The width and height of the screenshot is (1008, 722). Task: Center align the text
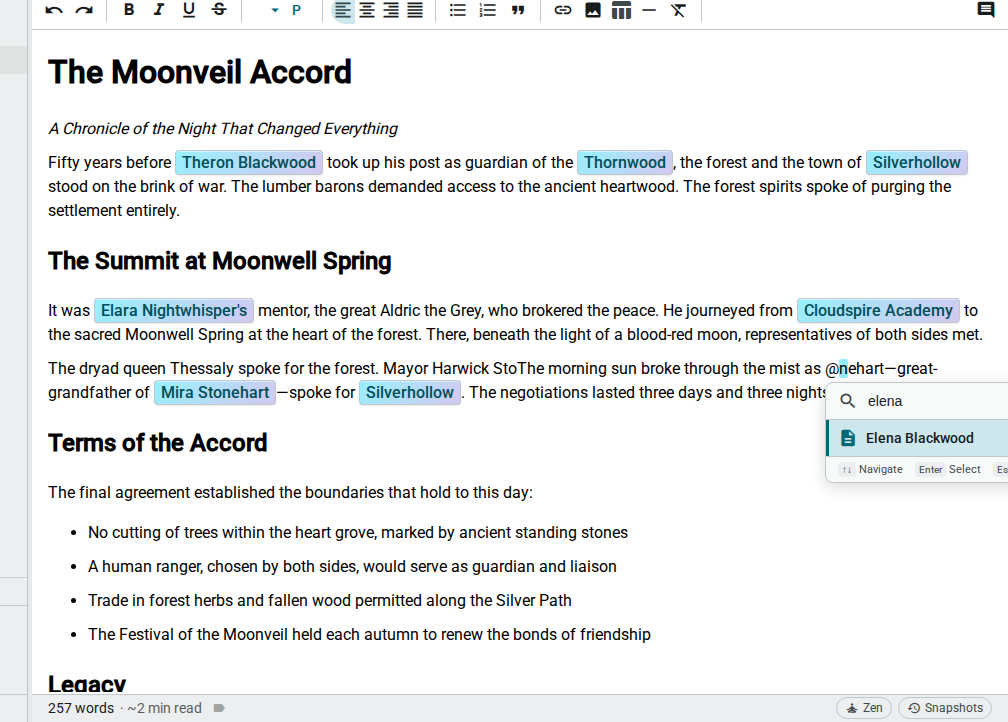click(x=367, y=10)
